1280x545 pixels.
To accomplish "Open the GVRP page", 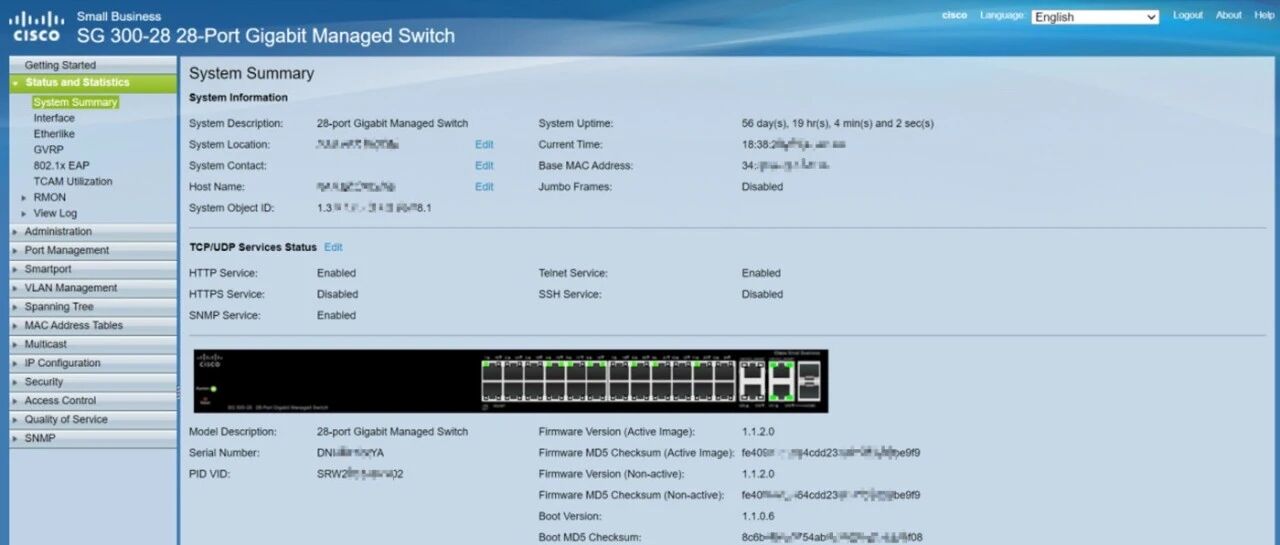I will [49, 150].
